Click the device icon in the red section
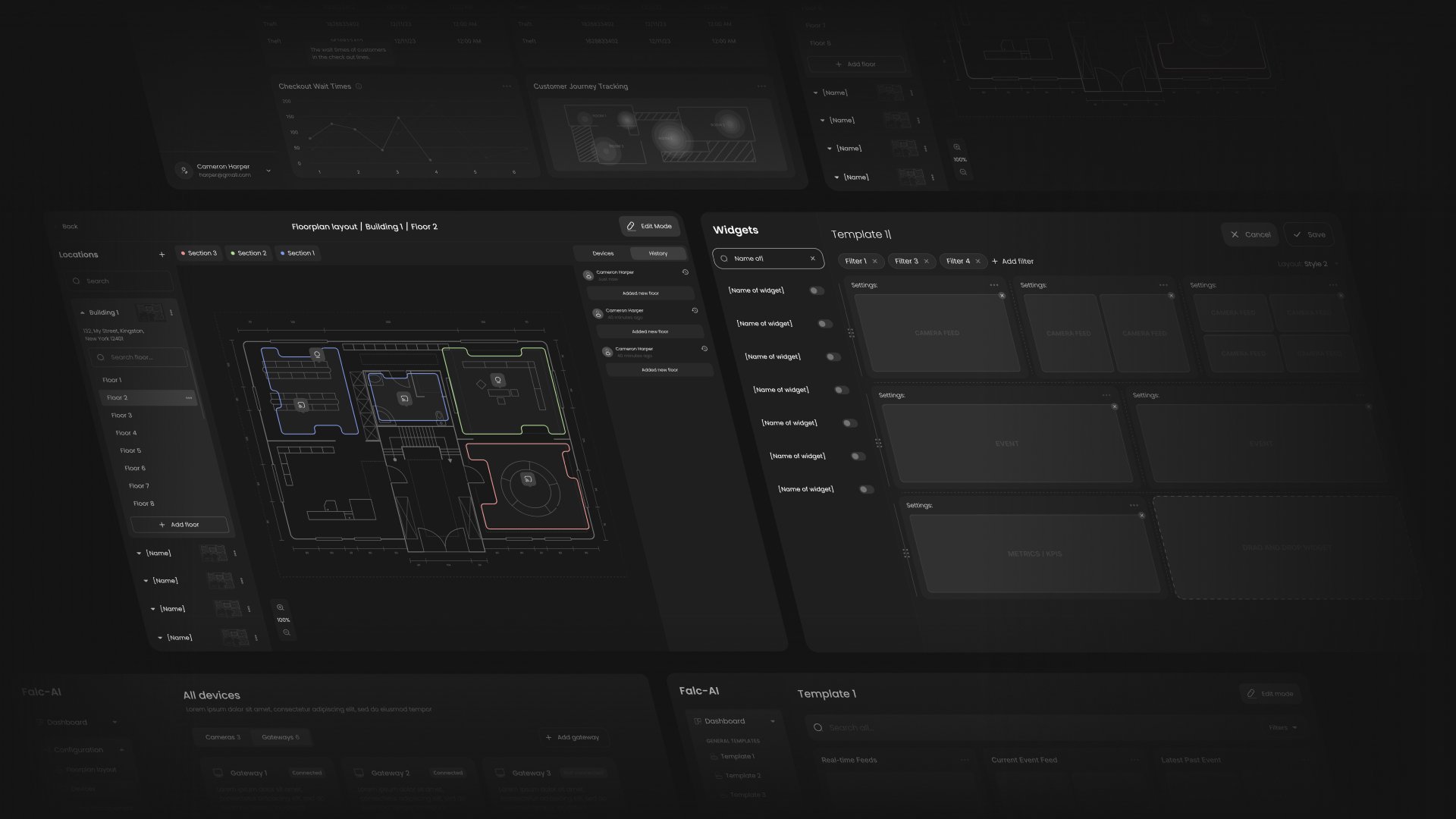Viewport: 1456px width, 819px height. coord(528,479)
